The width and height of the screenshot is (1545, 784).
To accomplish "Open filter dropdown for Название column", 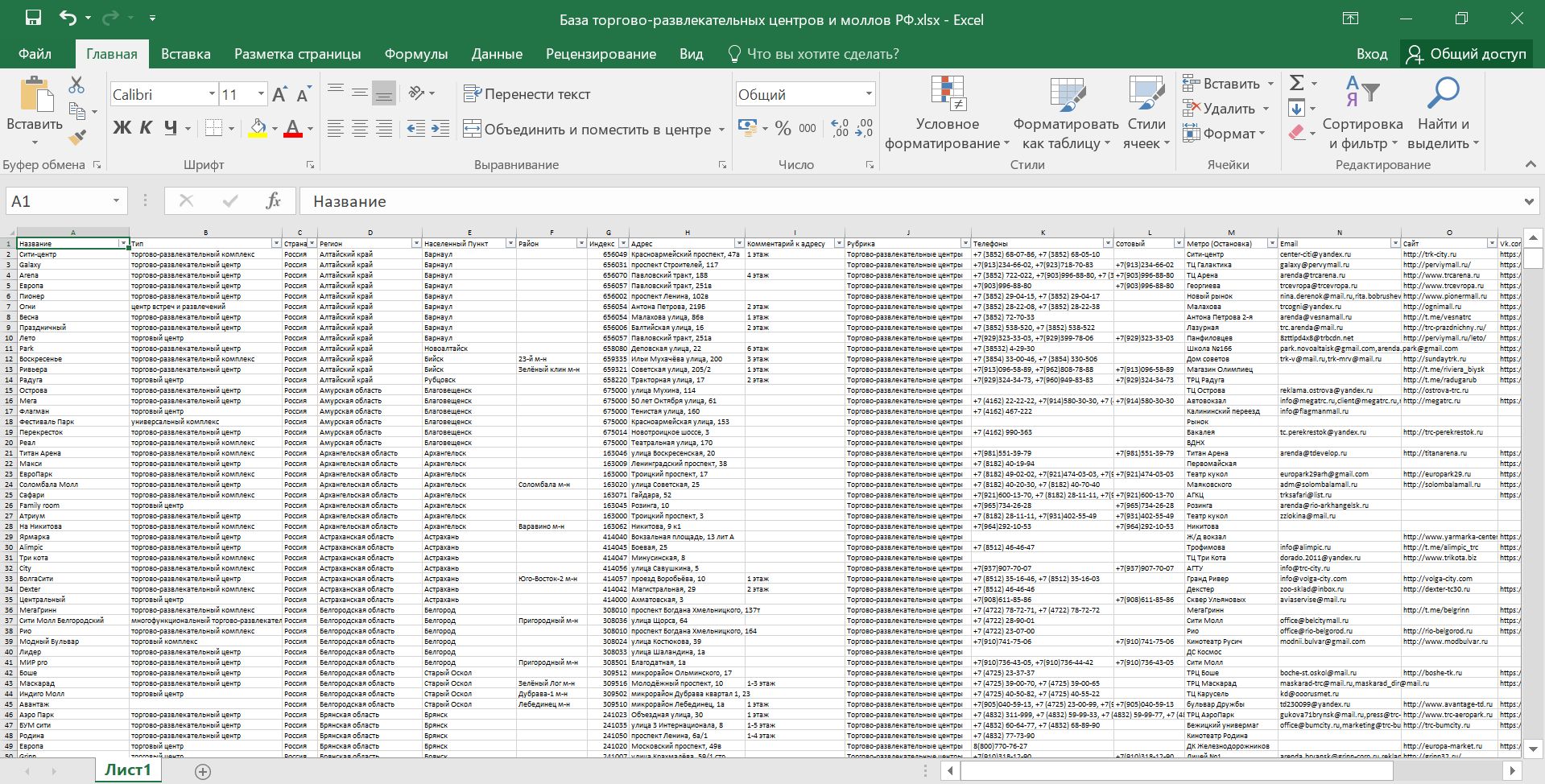I will click(123, 243).
